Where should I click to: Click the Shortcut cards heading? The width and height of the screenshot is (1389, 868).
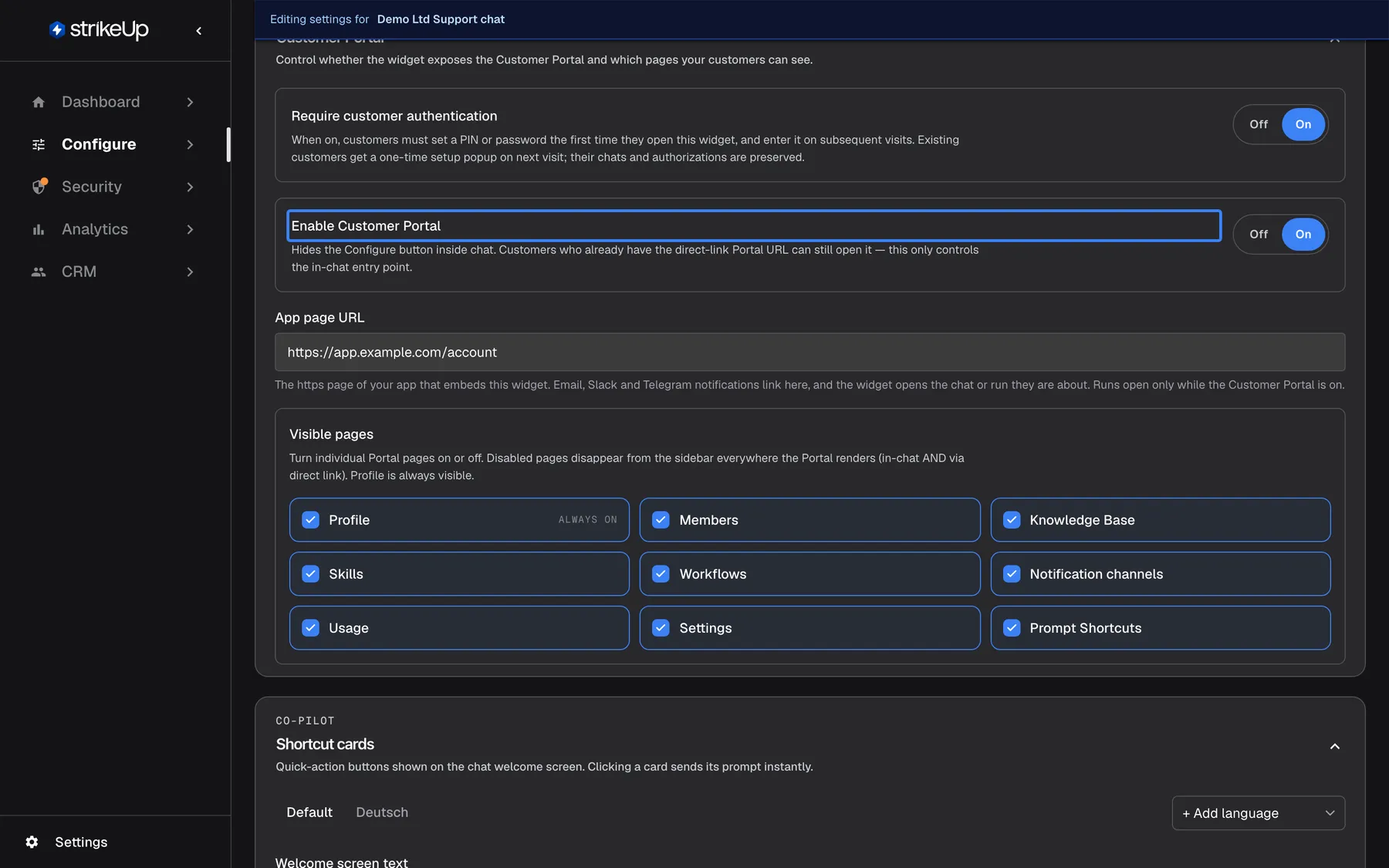tap(325, 744)
